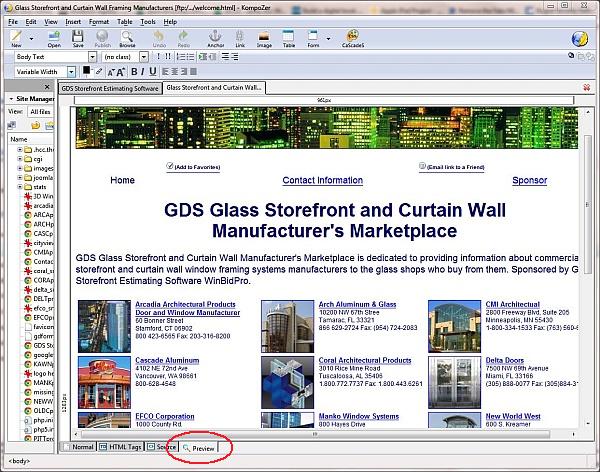Toggle numbered list formatting
Viewport: 600px width, 472px height.
pos(181,57)
